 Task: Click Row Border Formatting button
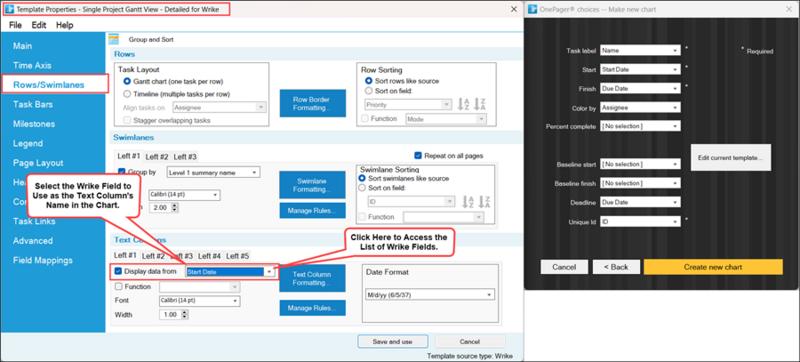click(312, 104)
